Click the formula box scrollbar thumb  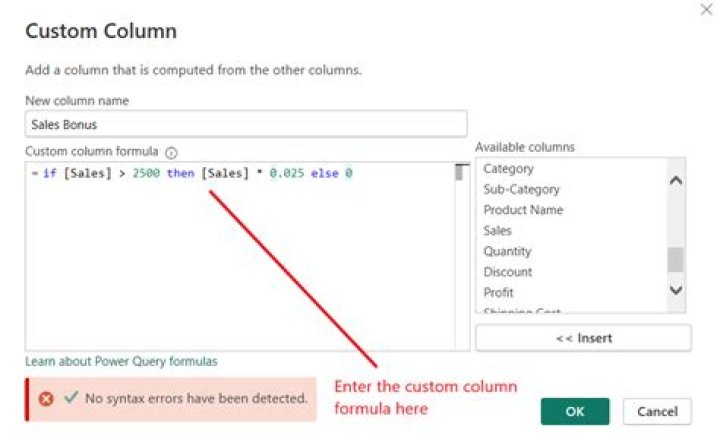pyautogui.click(x=460, y=173)
